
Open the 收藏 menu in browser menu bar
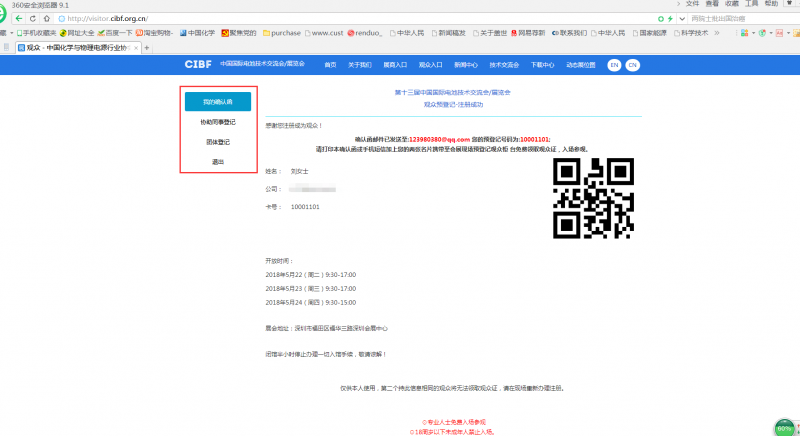732,4
